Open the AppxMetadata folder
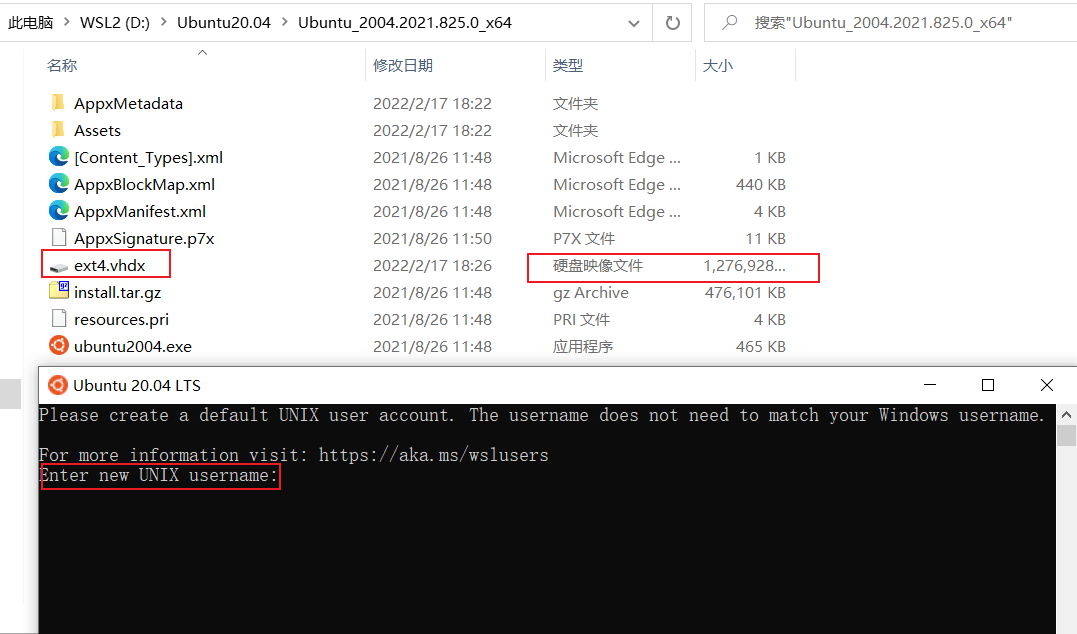 pos(130,103)
